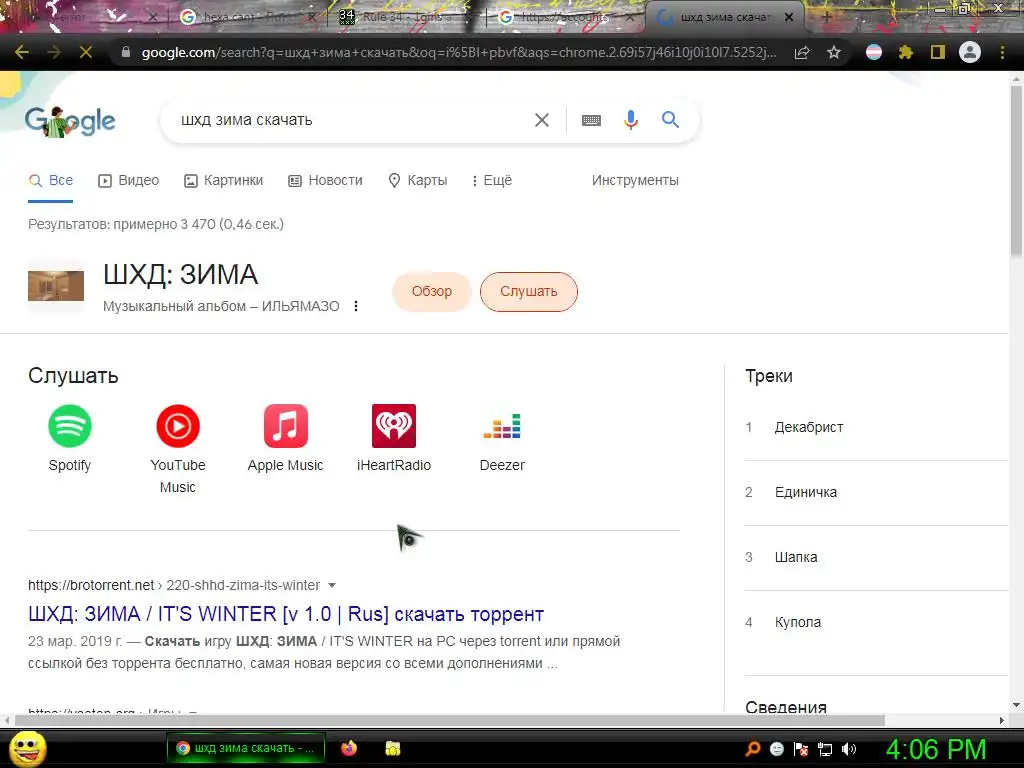Screen dimensions: 1024x768
Task: Focus the Google search input field
Action: point(353,120)
